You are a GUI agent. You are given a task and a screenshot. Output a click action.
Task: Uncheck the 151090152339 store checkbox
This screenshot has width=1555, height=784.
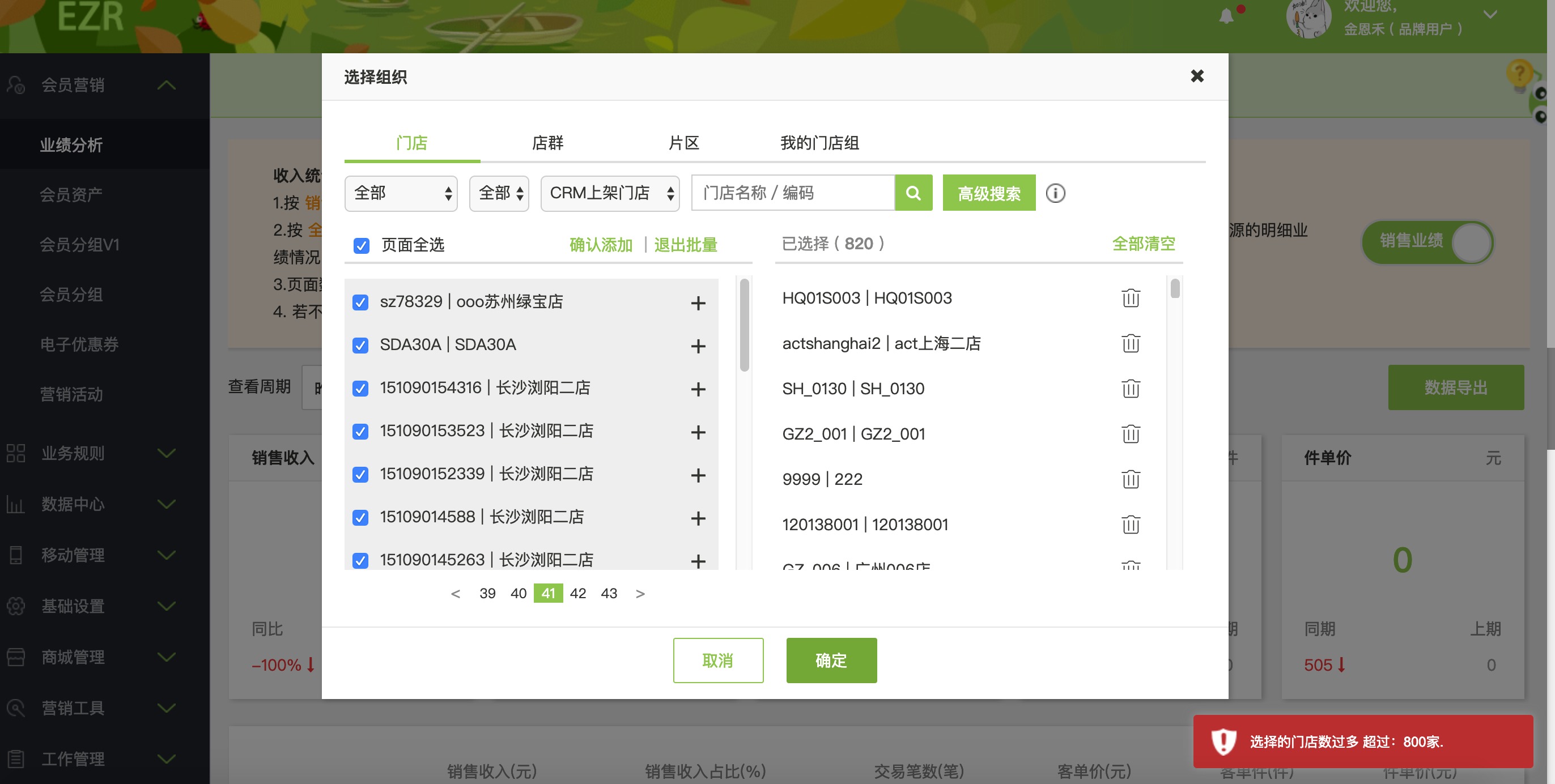[x=360, y=474]
